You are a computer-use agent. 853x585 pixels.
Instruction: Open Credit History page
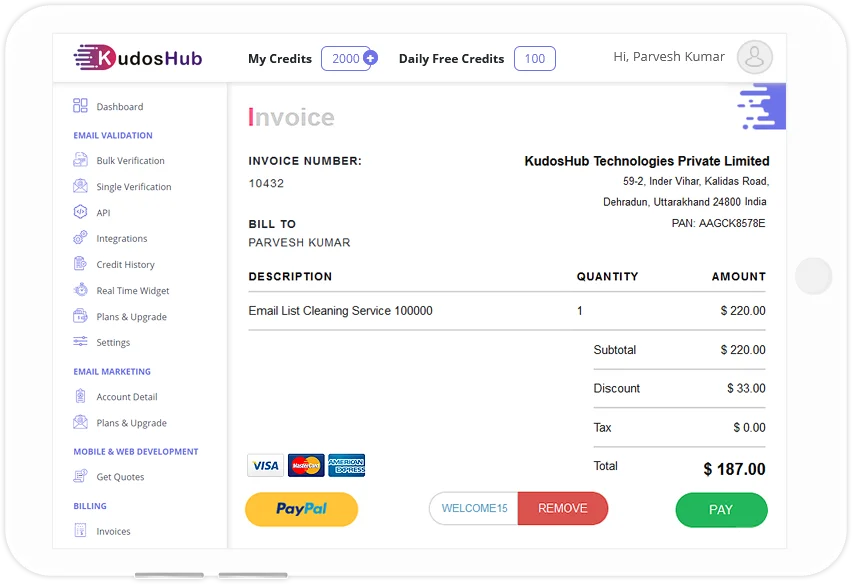coord(126,264)
